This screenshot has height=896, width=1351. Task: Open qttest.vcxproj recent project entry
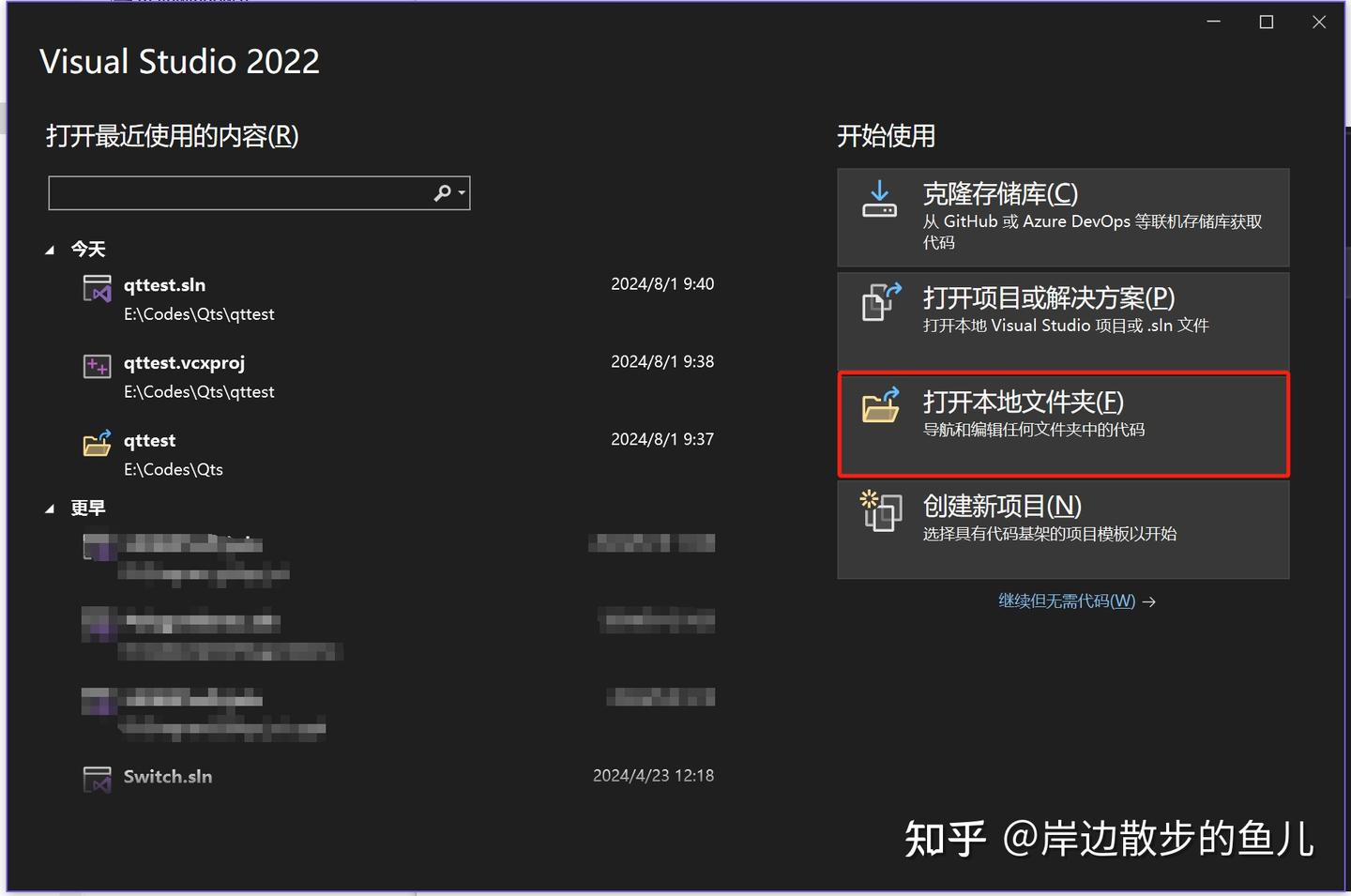(x=184, y=363)
